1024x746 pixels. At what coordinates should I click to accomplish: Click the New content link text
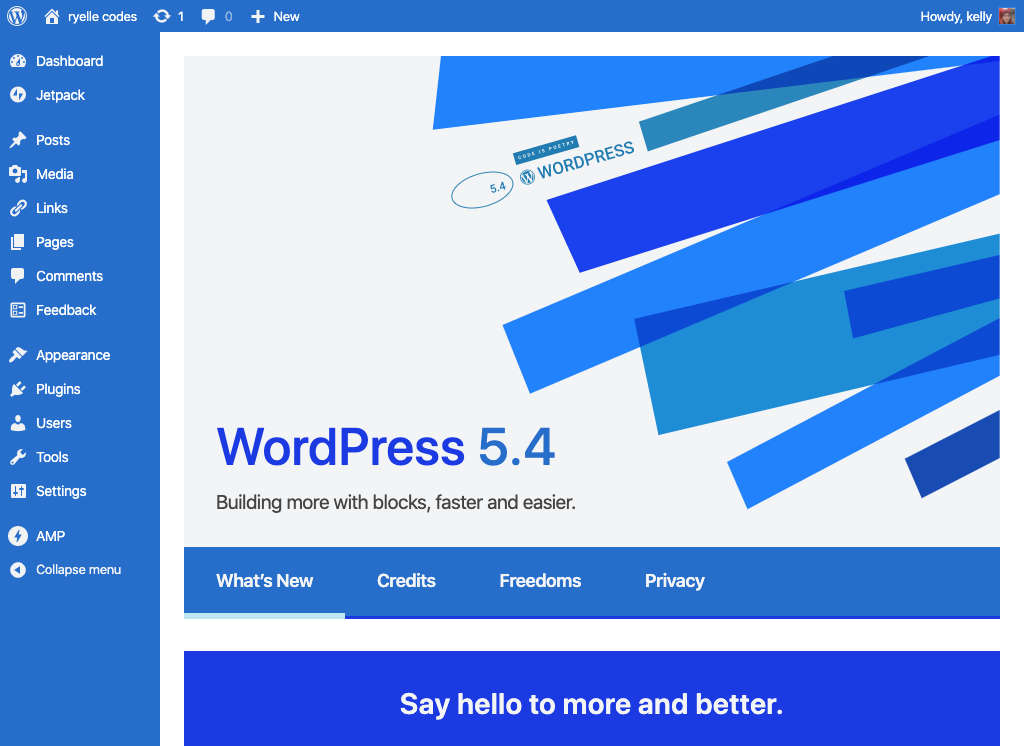click(286, 16)
